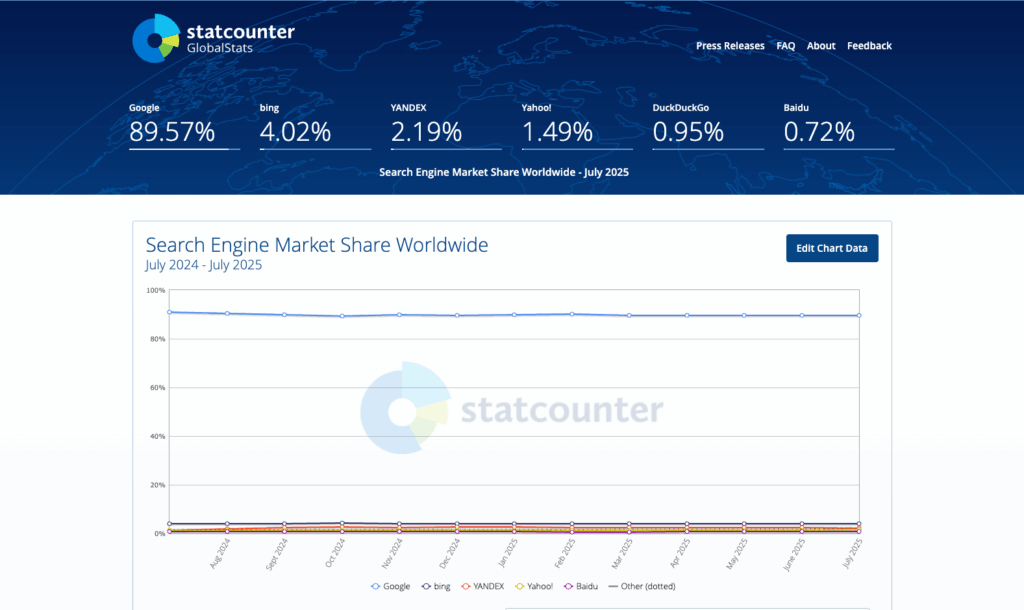Click the Mar 2025 x-axis label
1024x610 pixels.
622,554
